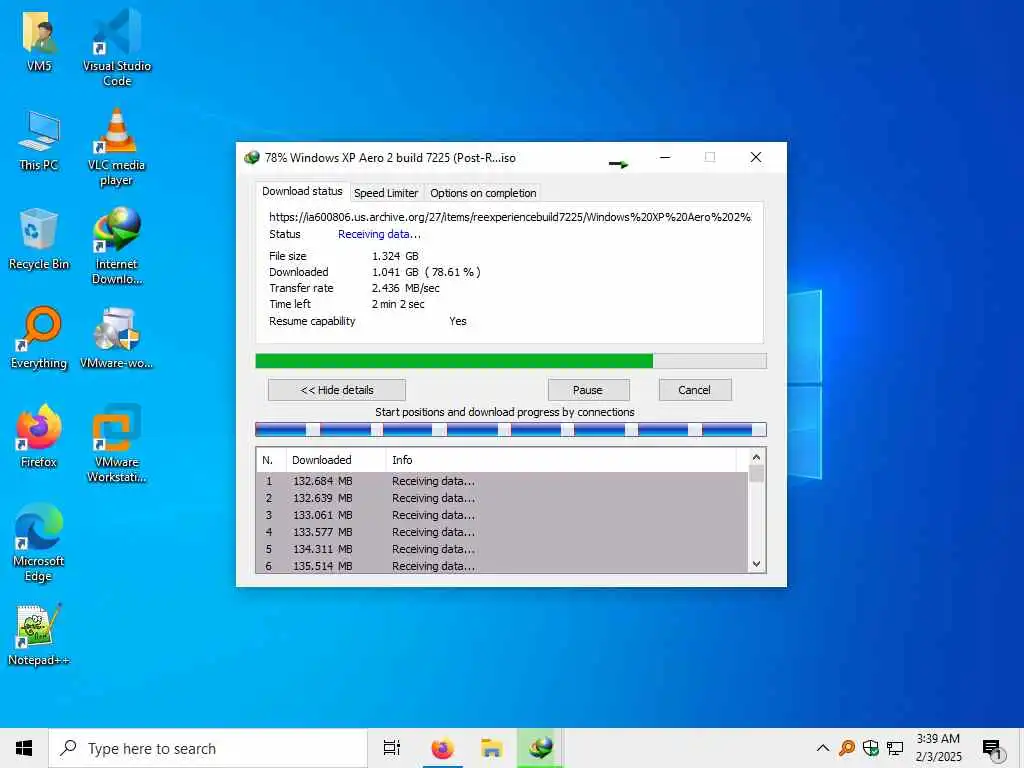The width and height of the screenshot is (1024, 768).
Task: Cancel the download
Action: (x=695, y=390)
